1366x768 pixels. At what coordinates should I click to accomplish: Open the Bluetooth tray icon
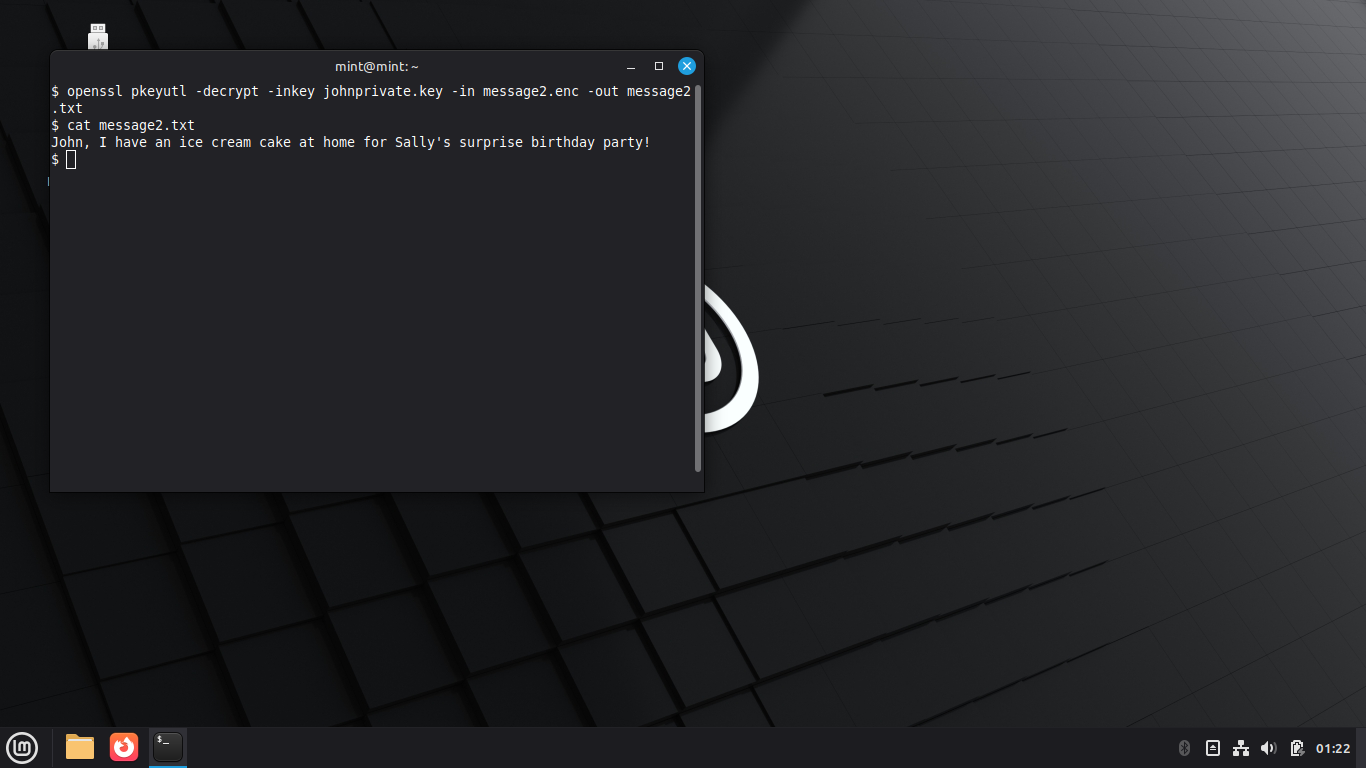point(1184,748)
